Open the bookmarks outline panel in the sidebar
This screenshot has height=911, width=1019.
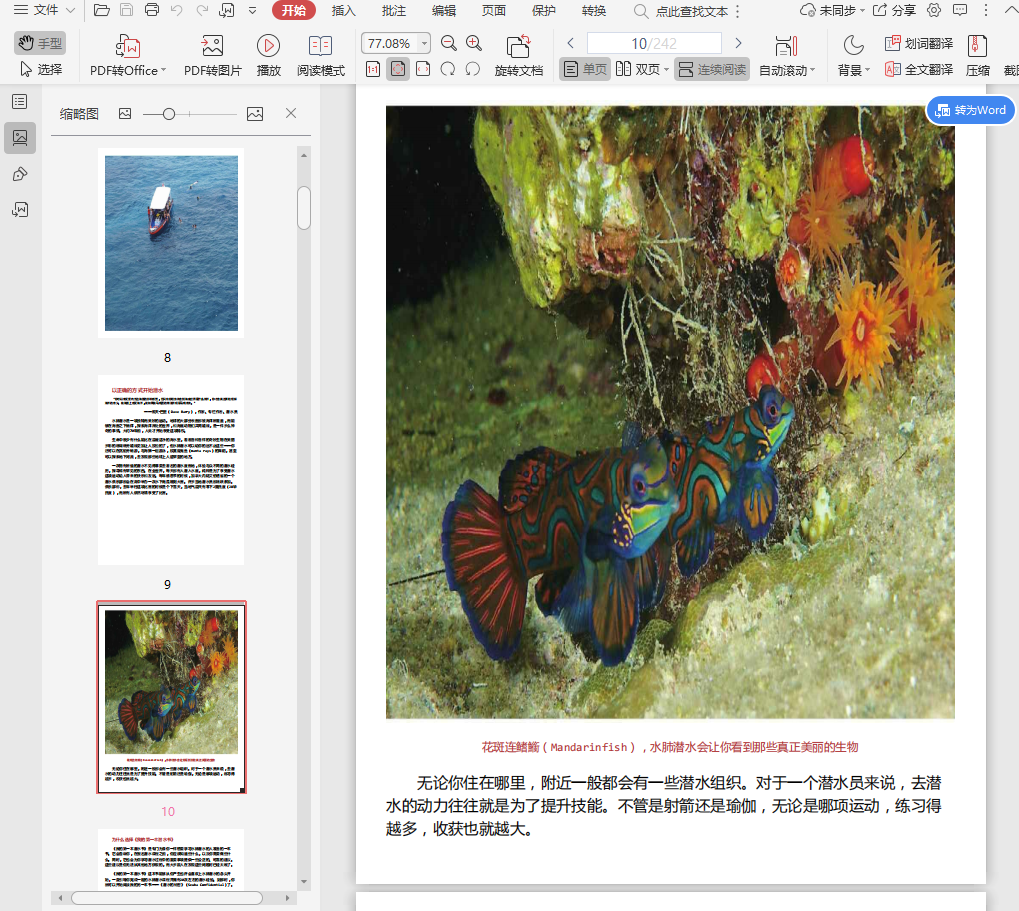point(19,102)
